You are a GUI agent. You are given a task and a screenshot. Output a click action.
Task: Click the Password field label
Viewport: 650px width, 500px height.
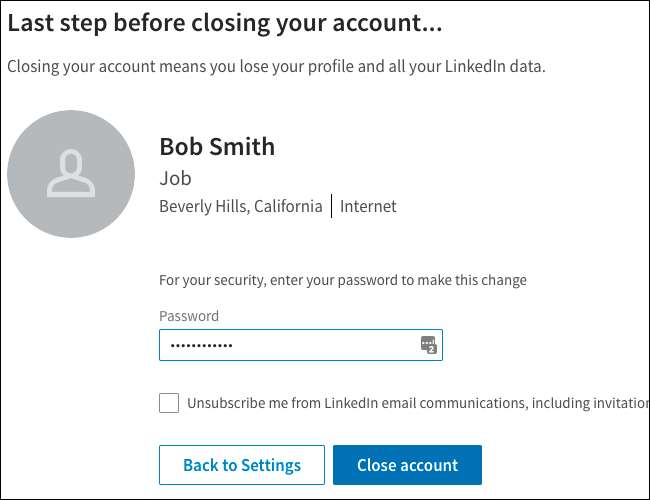pyautogui.click(x=189, y=316)
